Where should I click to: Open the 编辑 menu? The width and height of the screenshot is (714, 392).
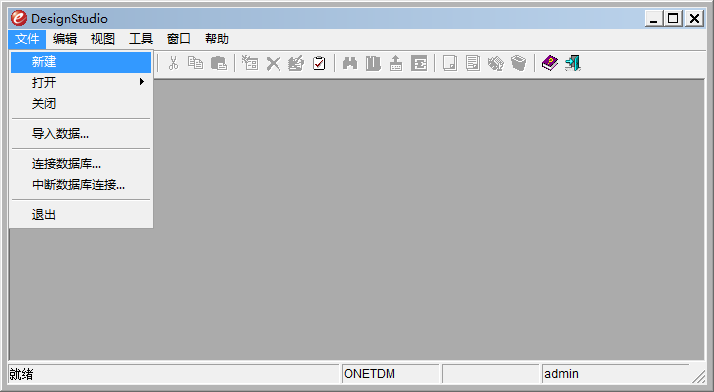[x=65, y=39]
